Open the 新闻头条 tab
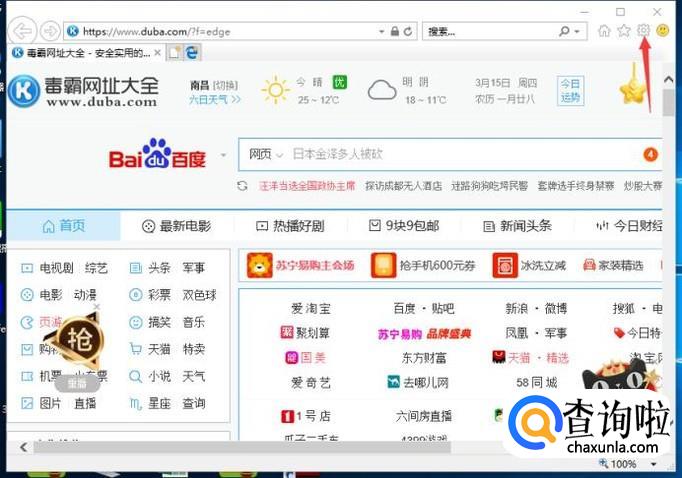 click(x=518, y=226)
